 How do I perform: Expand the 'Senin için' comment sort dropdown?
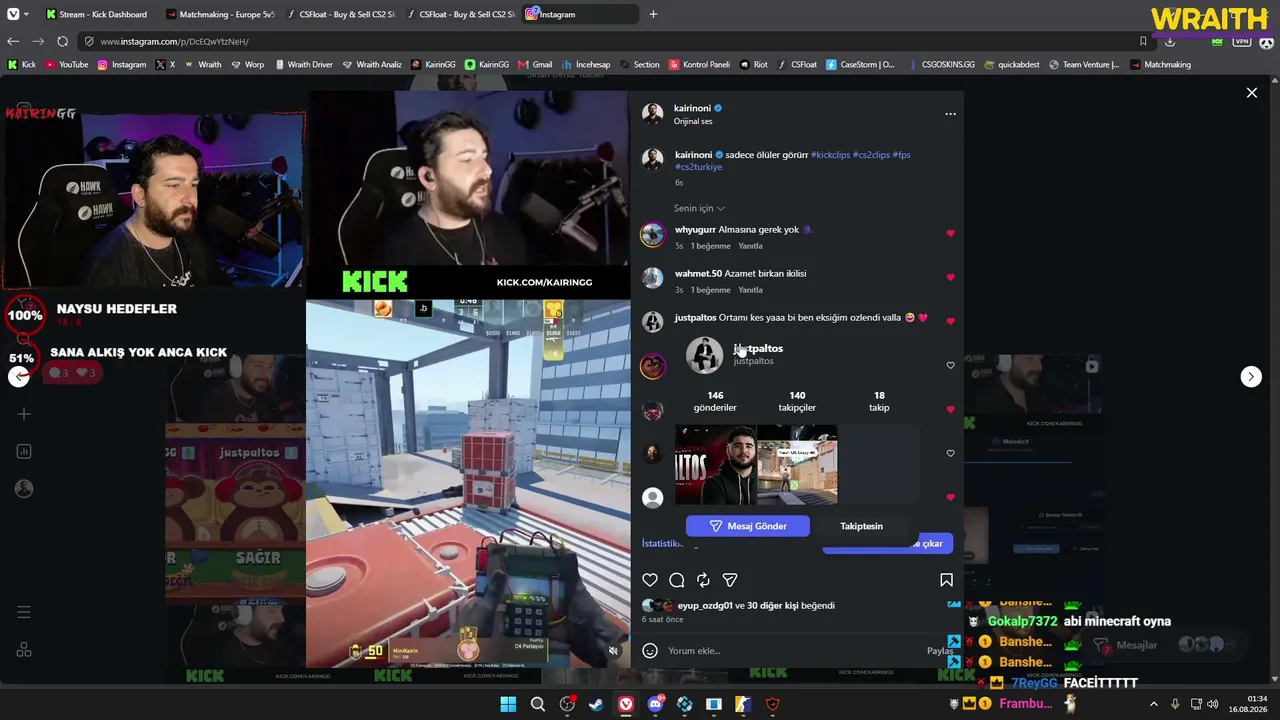pos(699,208)
